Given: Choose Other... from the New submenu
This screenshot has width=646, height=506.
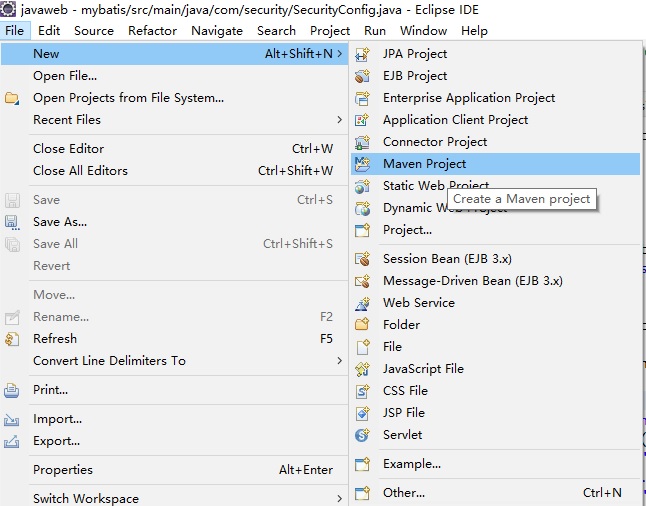Looking at the screenshot, I should coord(404,493).
